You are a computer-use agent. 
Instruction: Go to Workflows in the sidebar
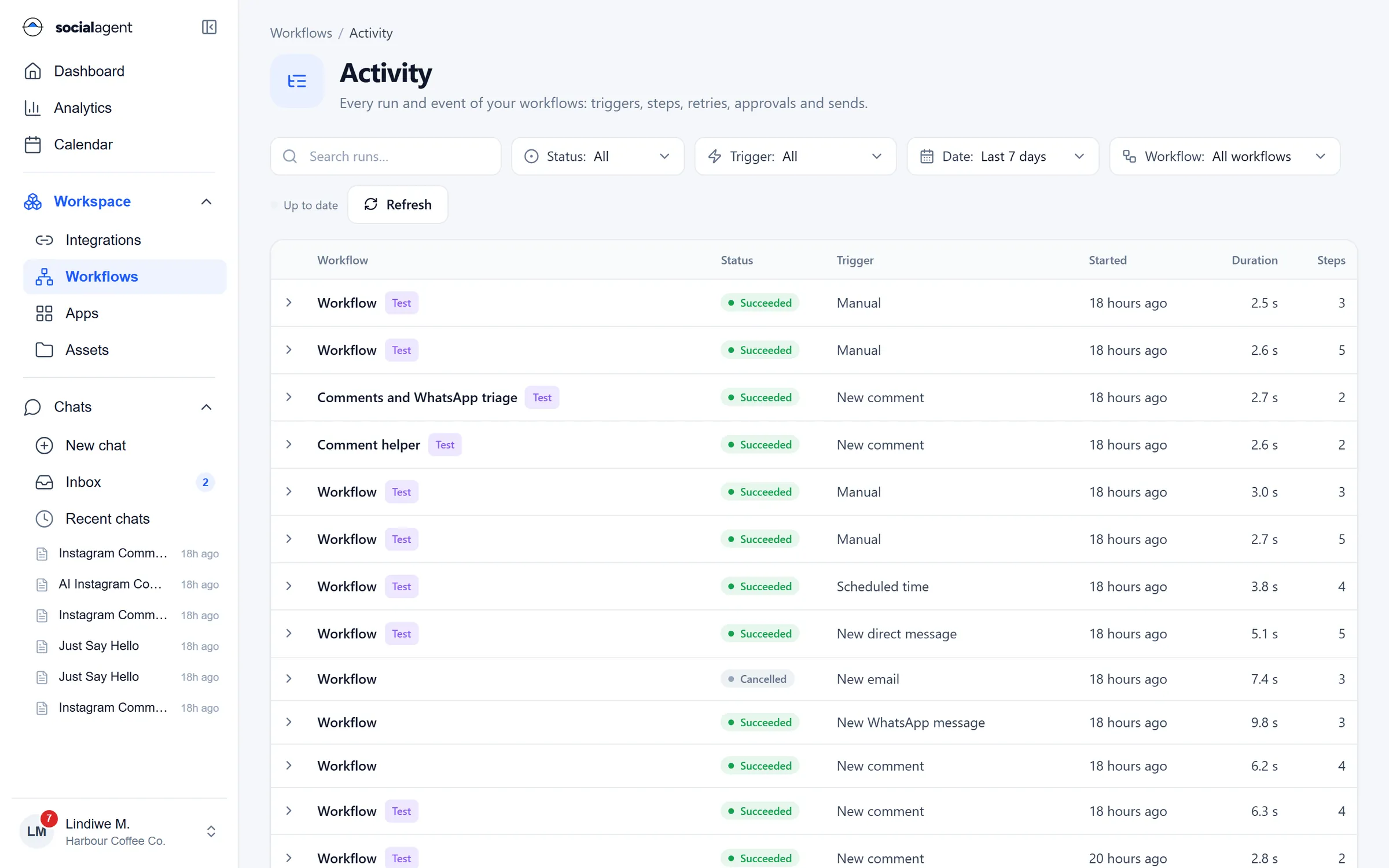point(124,277)
